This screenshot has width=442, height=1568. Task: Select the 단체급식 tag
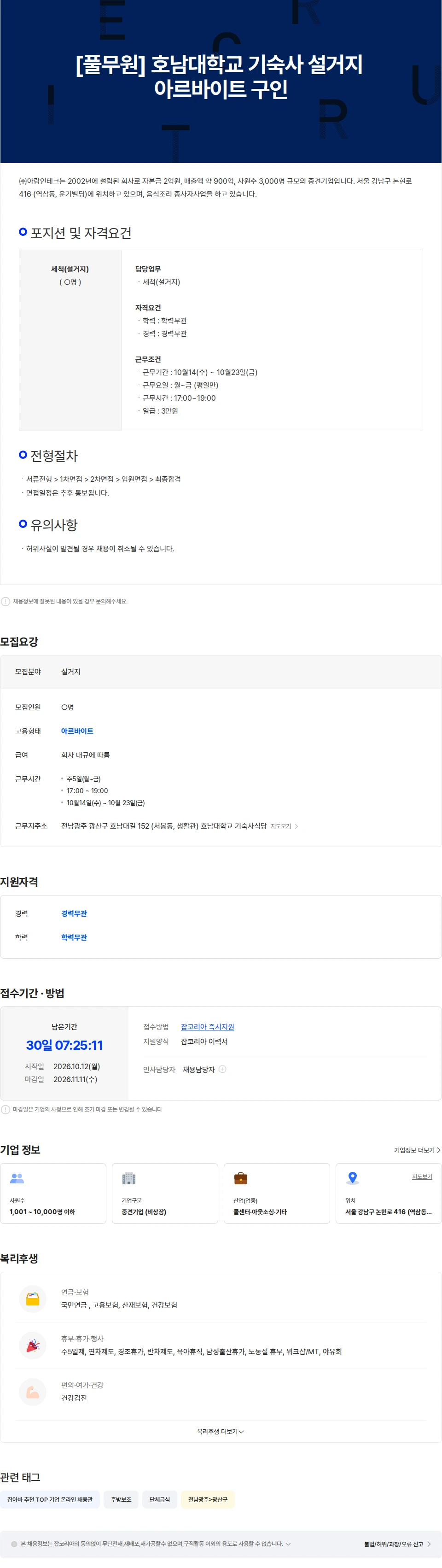click(x=160, y=1499)
